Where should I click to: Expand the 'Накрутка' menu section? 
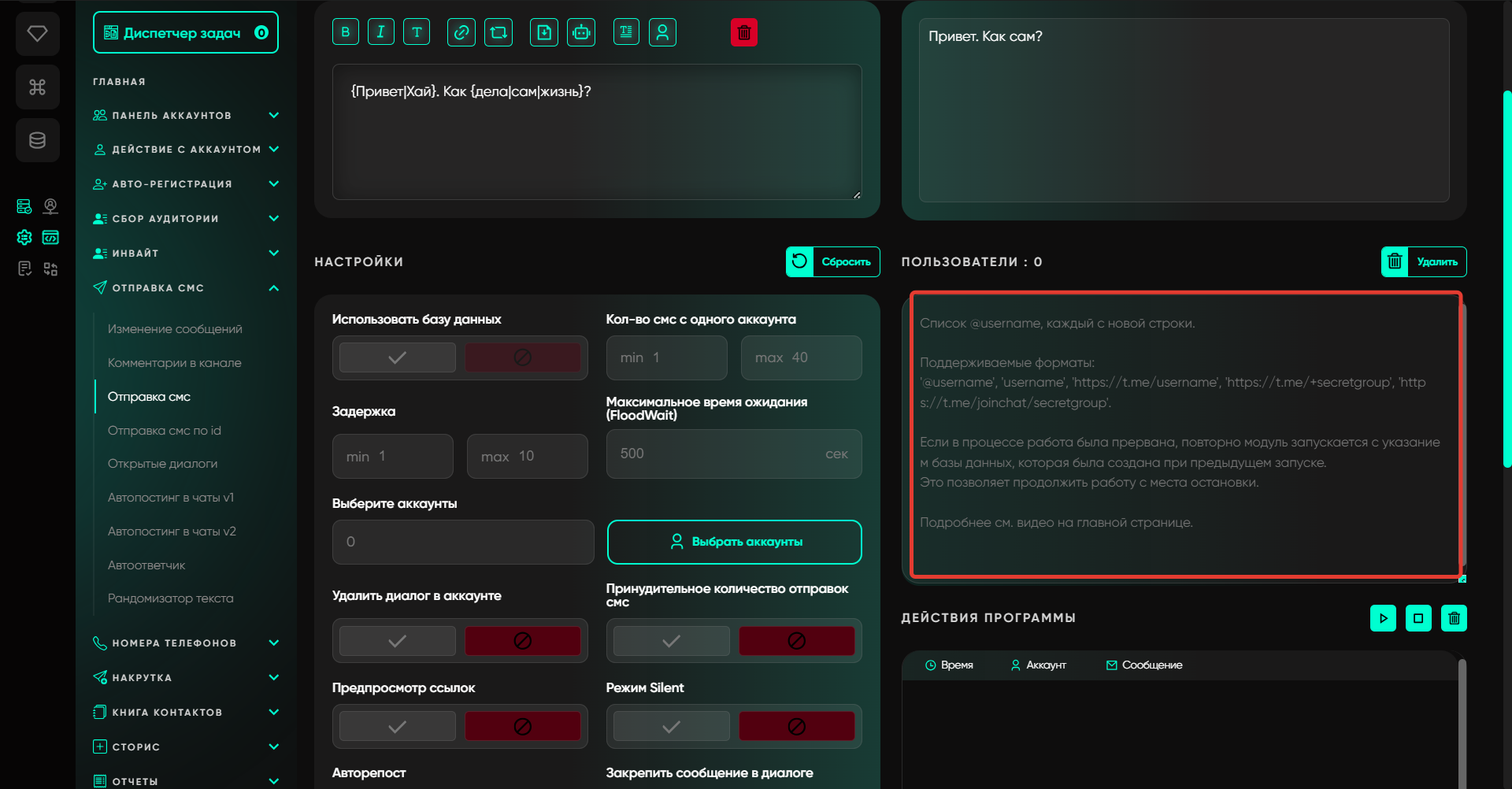click(274, 677)
